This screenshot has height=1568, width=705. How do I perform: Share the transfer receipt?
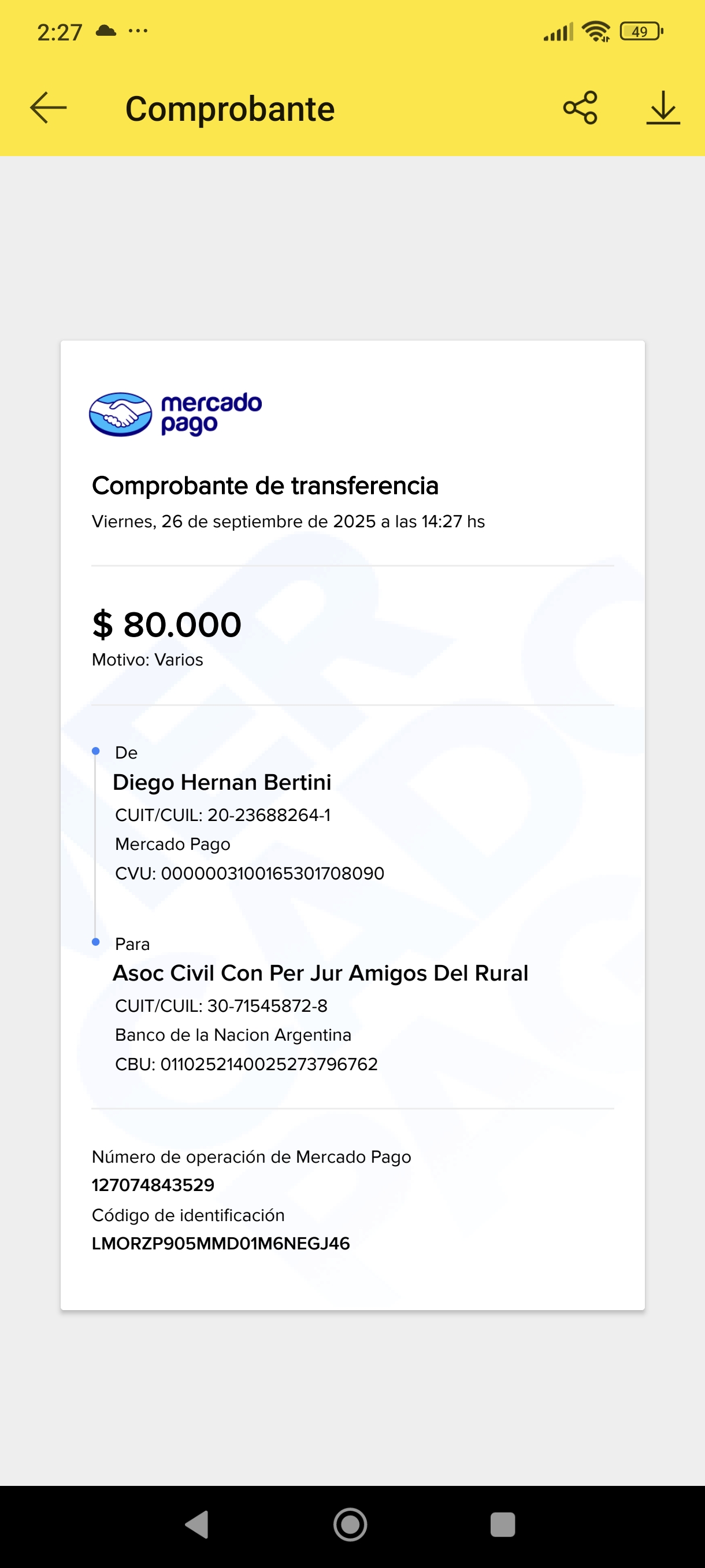[580, 108]
